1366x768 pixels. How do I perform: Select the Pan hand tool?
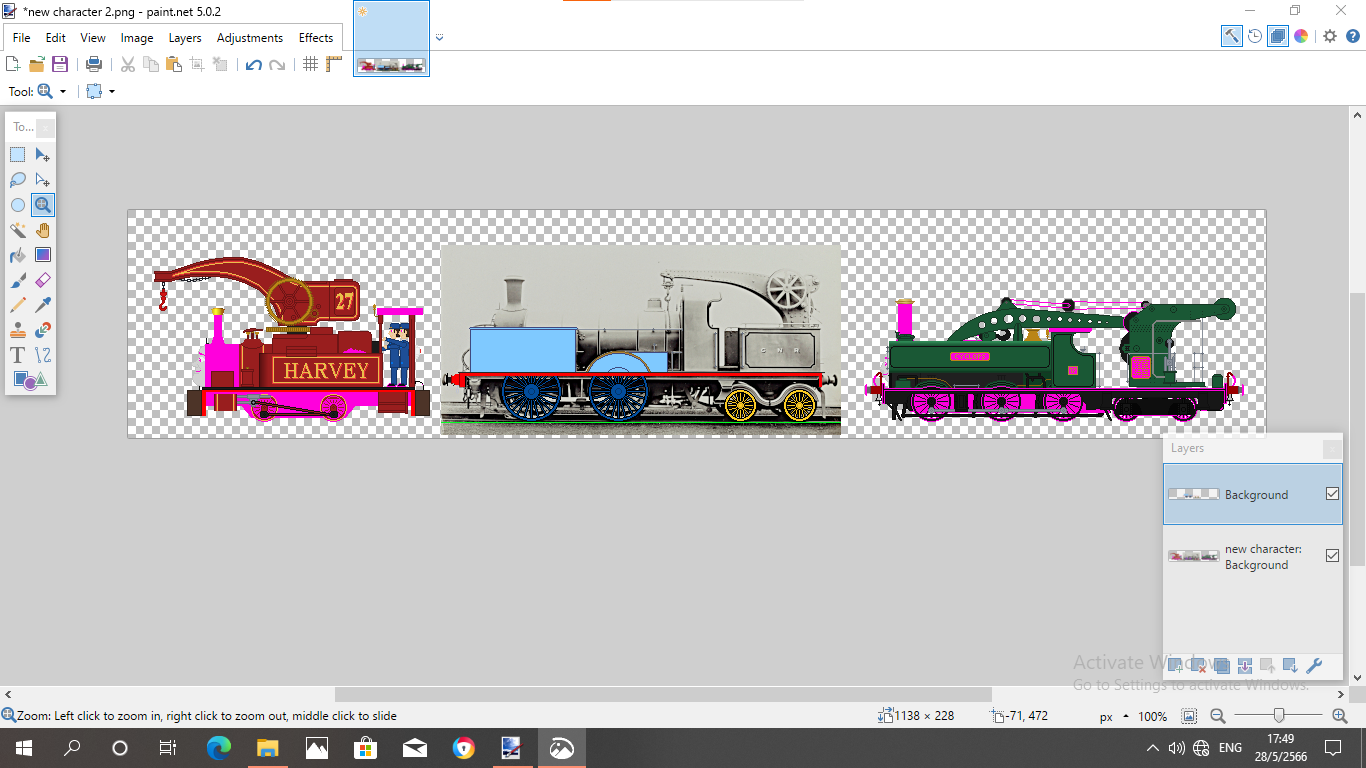(43, 230)
